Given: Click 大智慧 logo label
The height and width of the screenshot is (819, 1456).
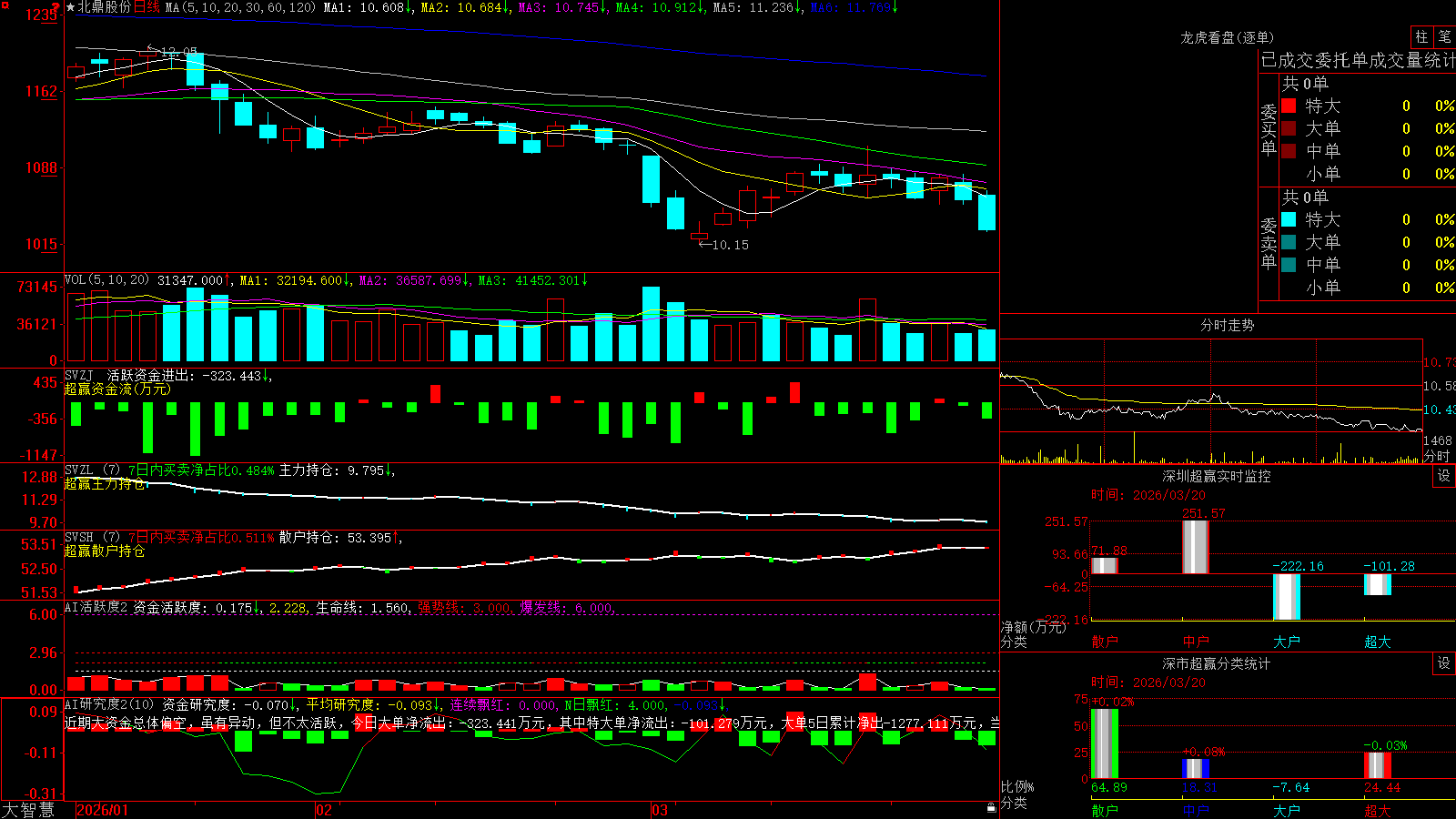Looking at the screenshot, I should tap(28, 810).
